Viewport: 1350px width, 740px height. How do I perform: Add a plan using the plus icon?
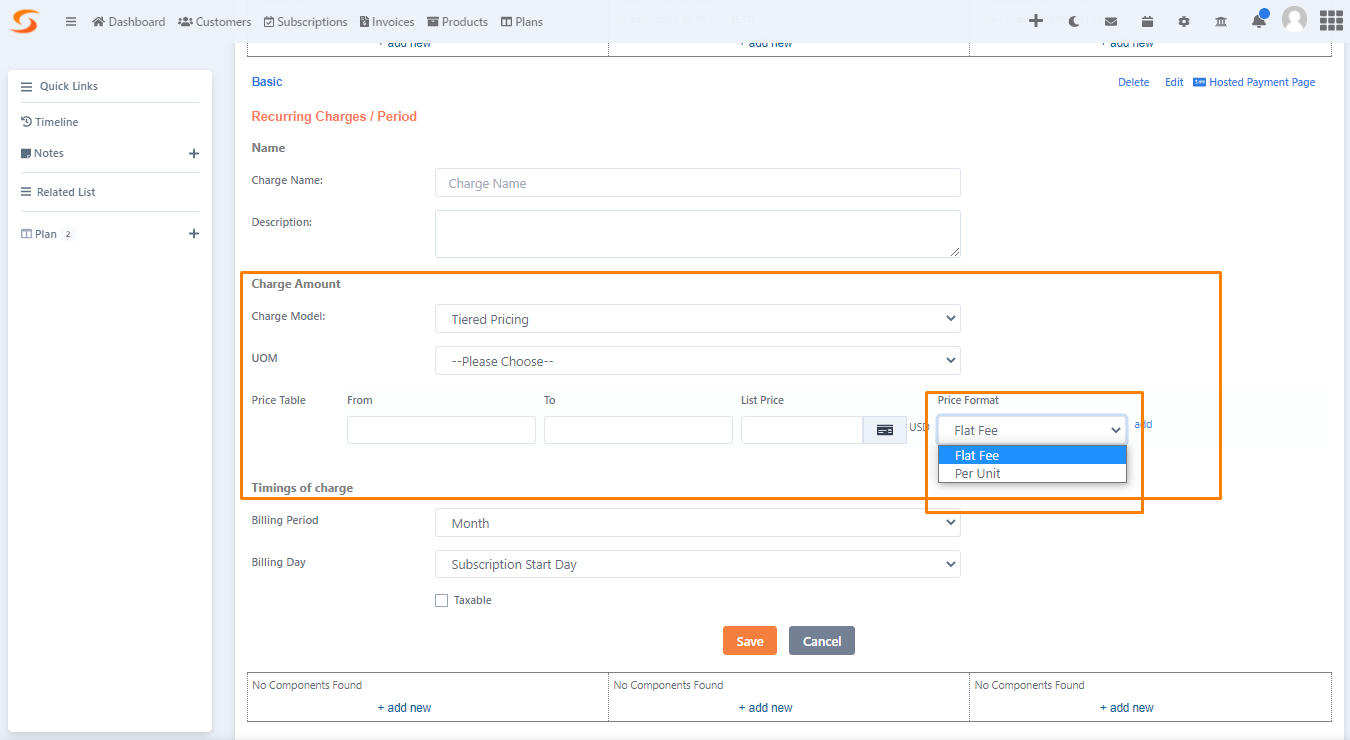tap(193, 233)
